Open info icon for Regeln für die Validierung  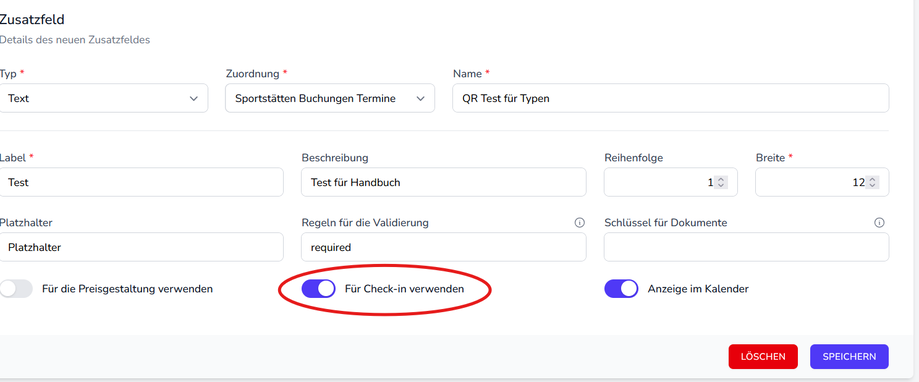pyautogui.click(x=580, y=223)
